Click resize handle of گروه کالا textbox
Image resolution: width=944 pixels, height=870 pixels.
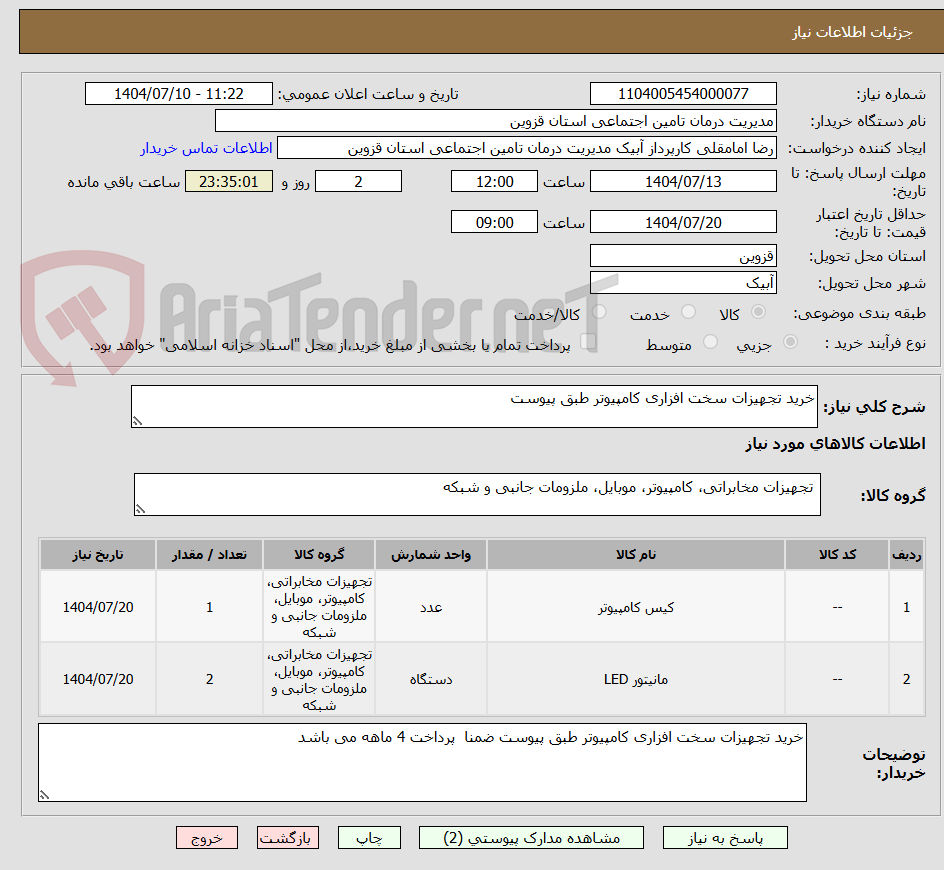tap(142, 510)
